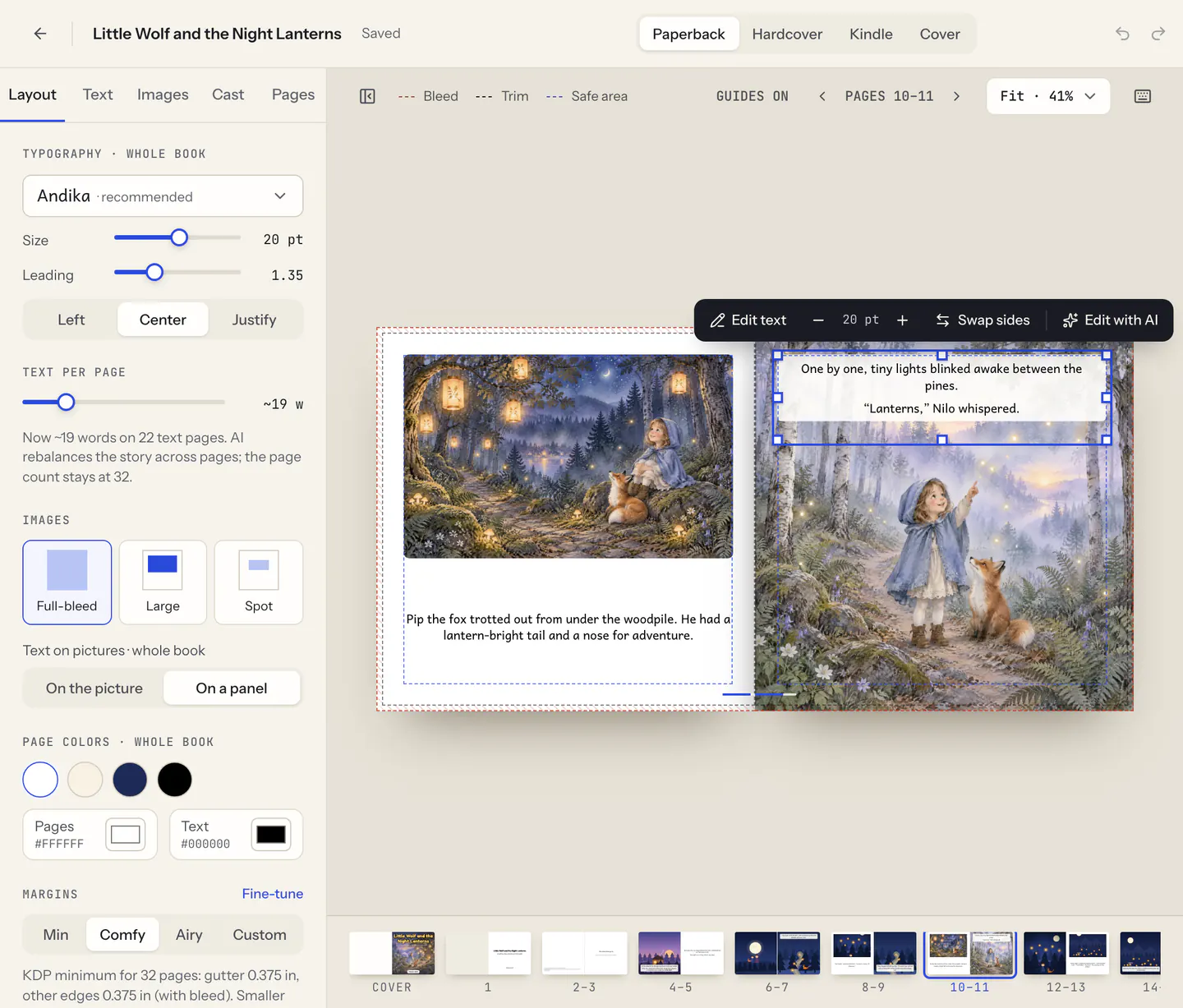Select the Cover tab

(940, 34)
